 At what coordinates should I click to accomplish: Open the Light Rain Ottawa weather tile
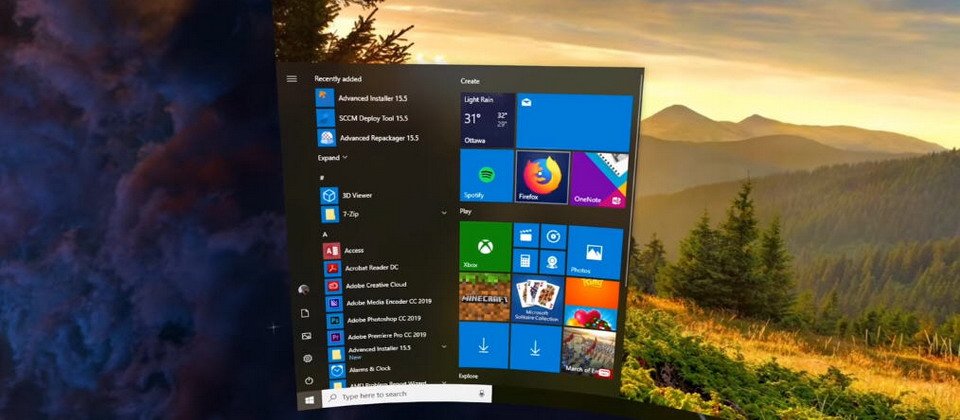click(x=487, y=120)
